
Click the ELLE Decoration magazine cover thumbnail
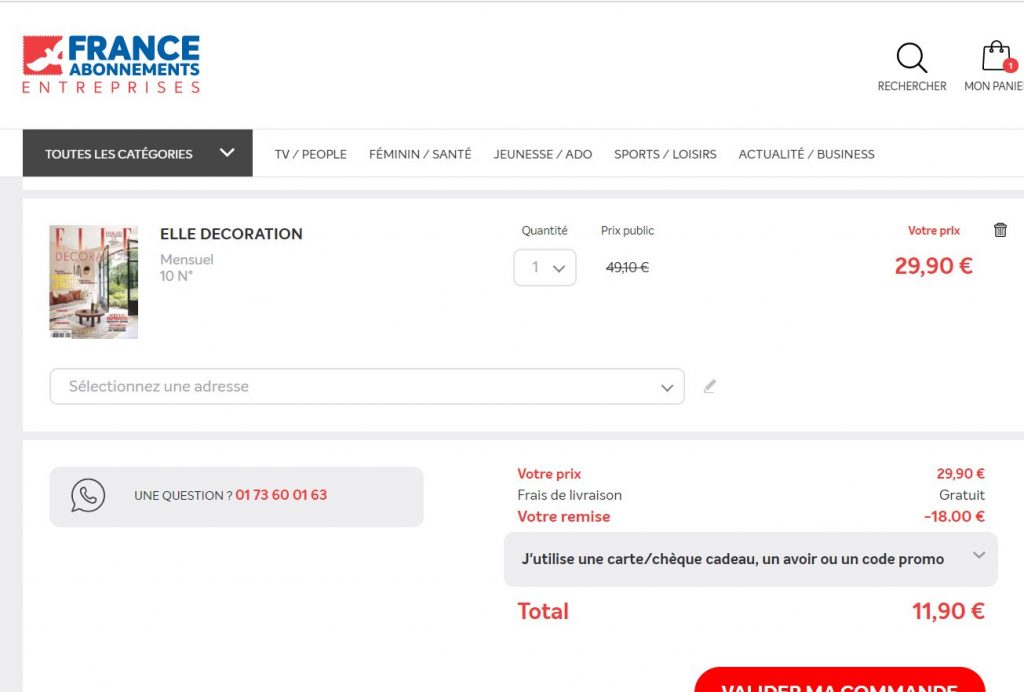94,282
